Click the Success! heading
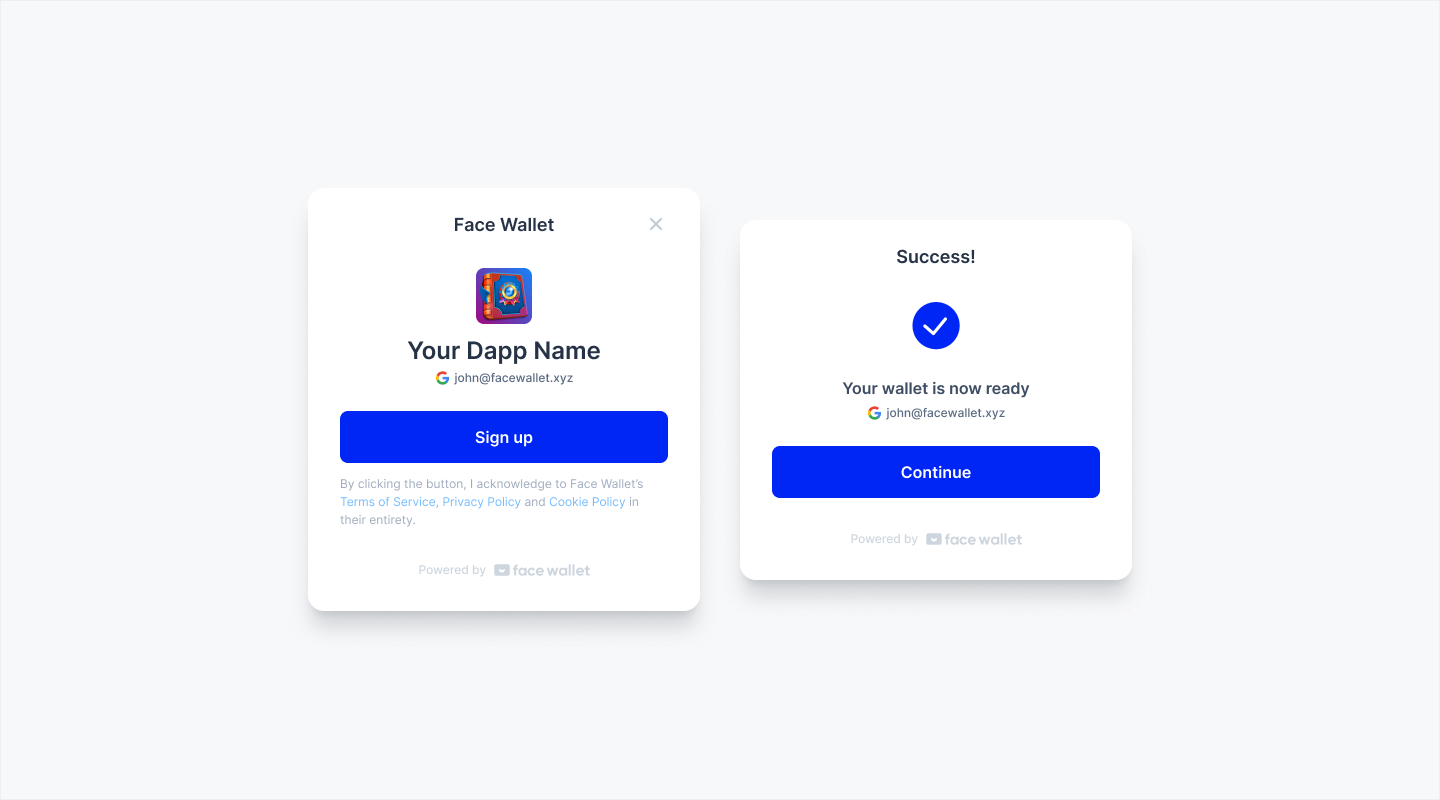1440x800 pixels. coord(936,257)
